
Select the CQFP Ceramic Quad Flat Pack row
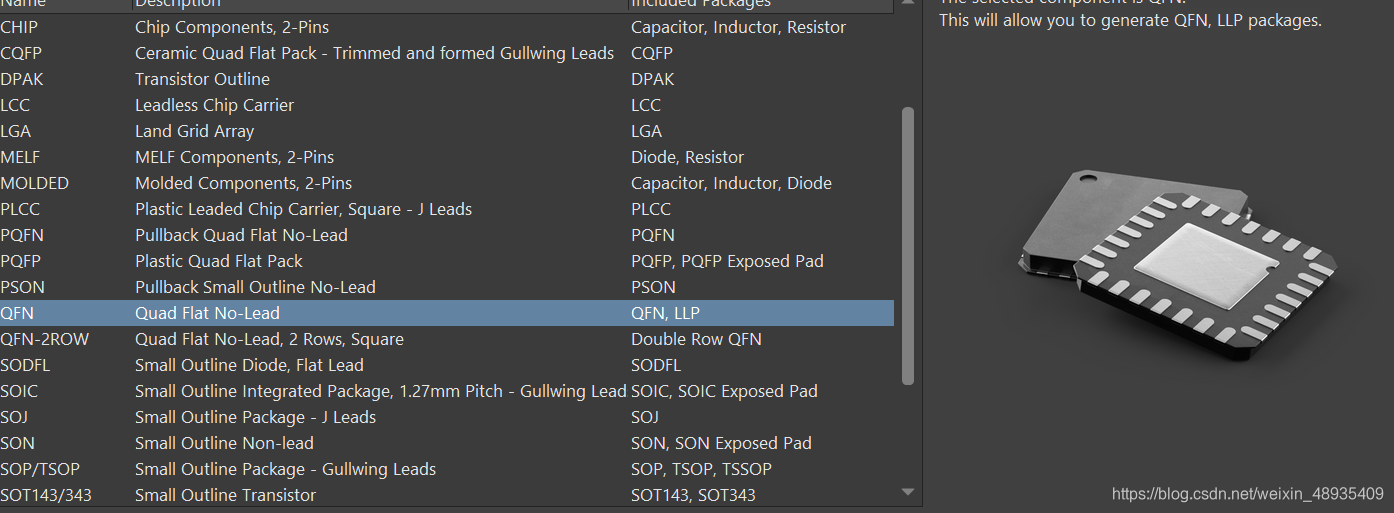(374, 53)
